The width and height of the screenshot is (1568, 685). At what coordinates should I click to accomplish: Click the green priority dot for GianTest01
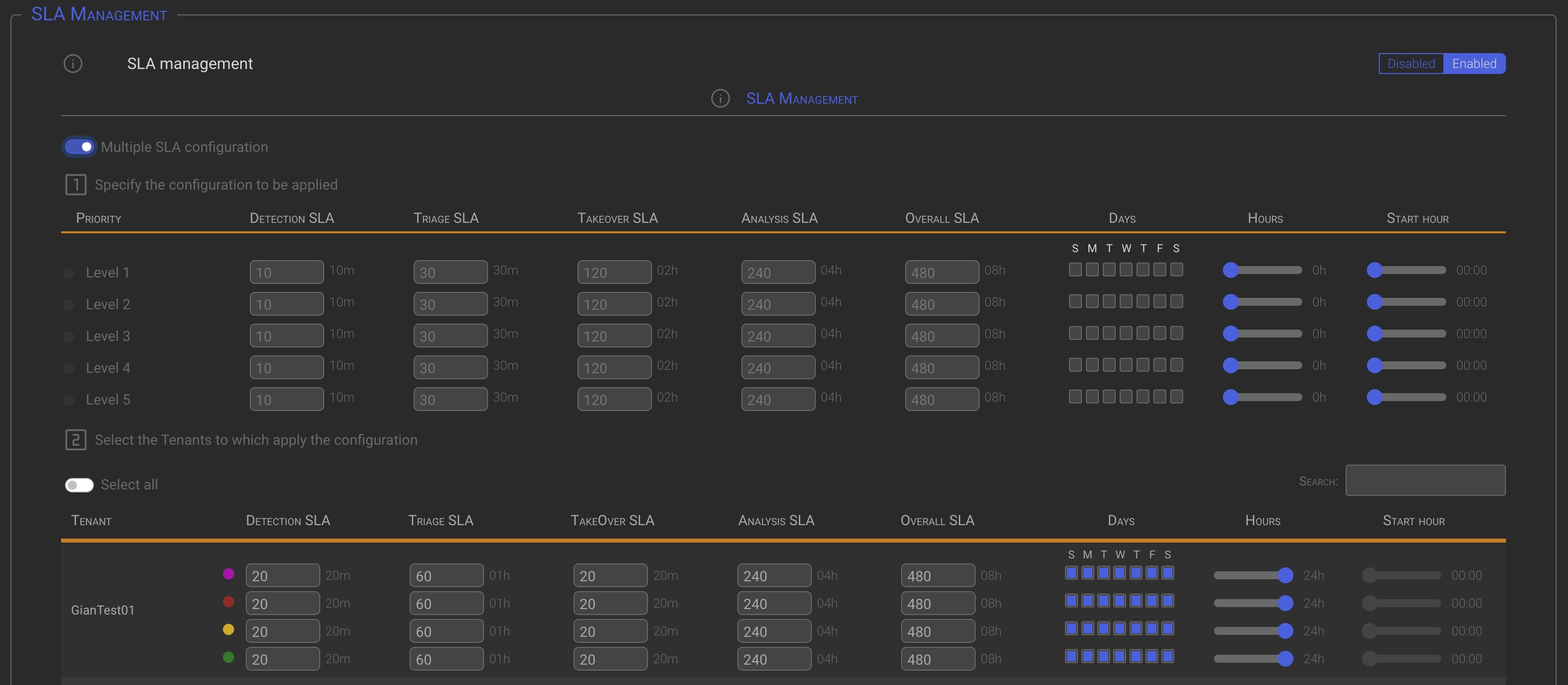228,657
